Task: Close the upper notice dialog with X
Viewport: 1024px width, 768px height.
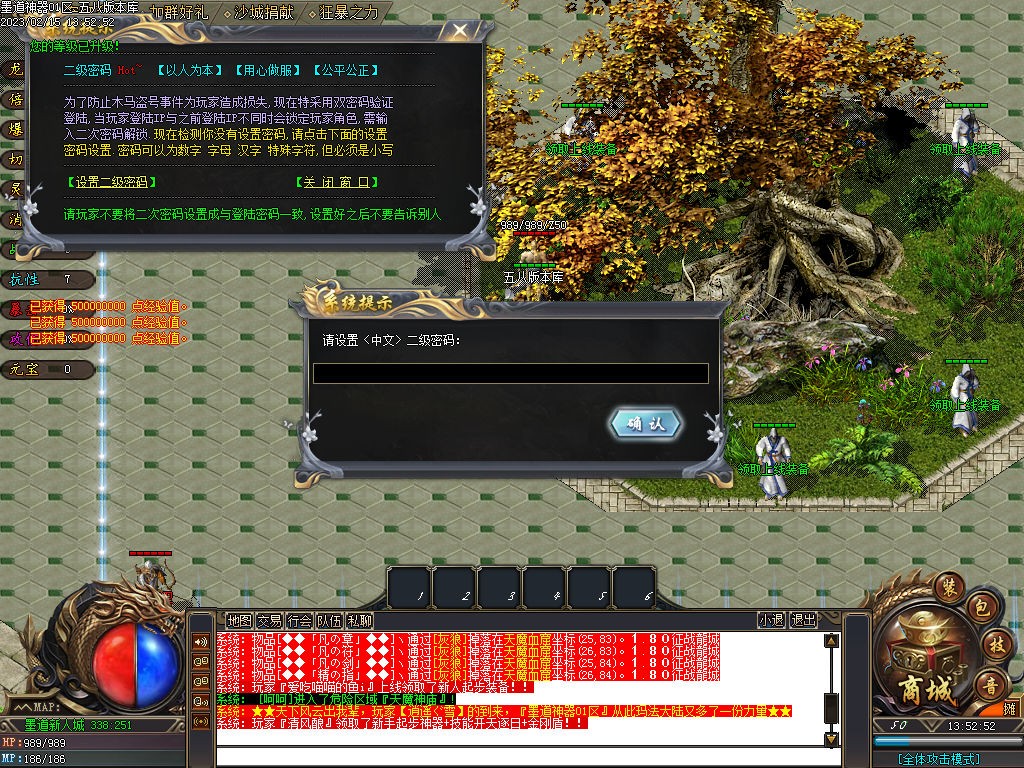Action: (x=460, y=31)
